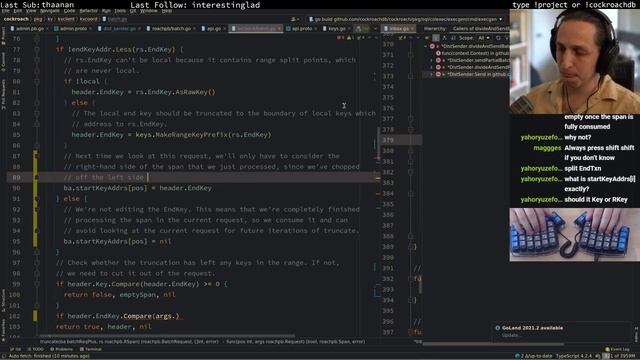Open the Navigate menu

(49, 11)
